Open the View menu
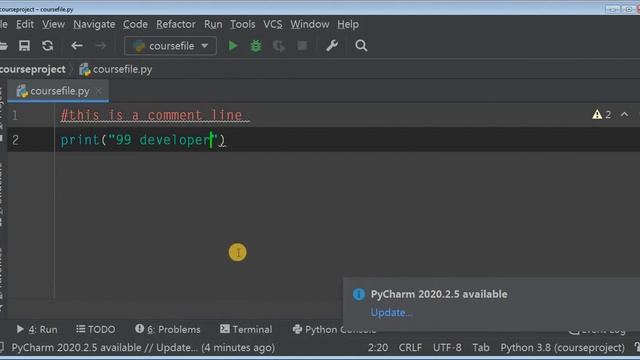 tap(53, 24)
